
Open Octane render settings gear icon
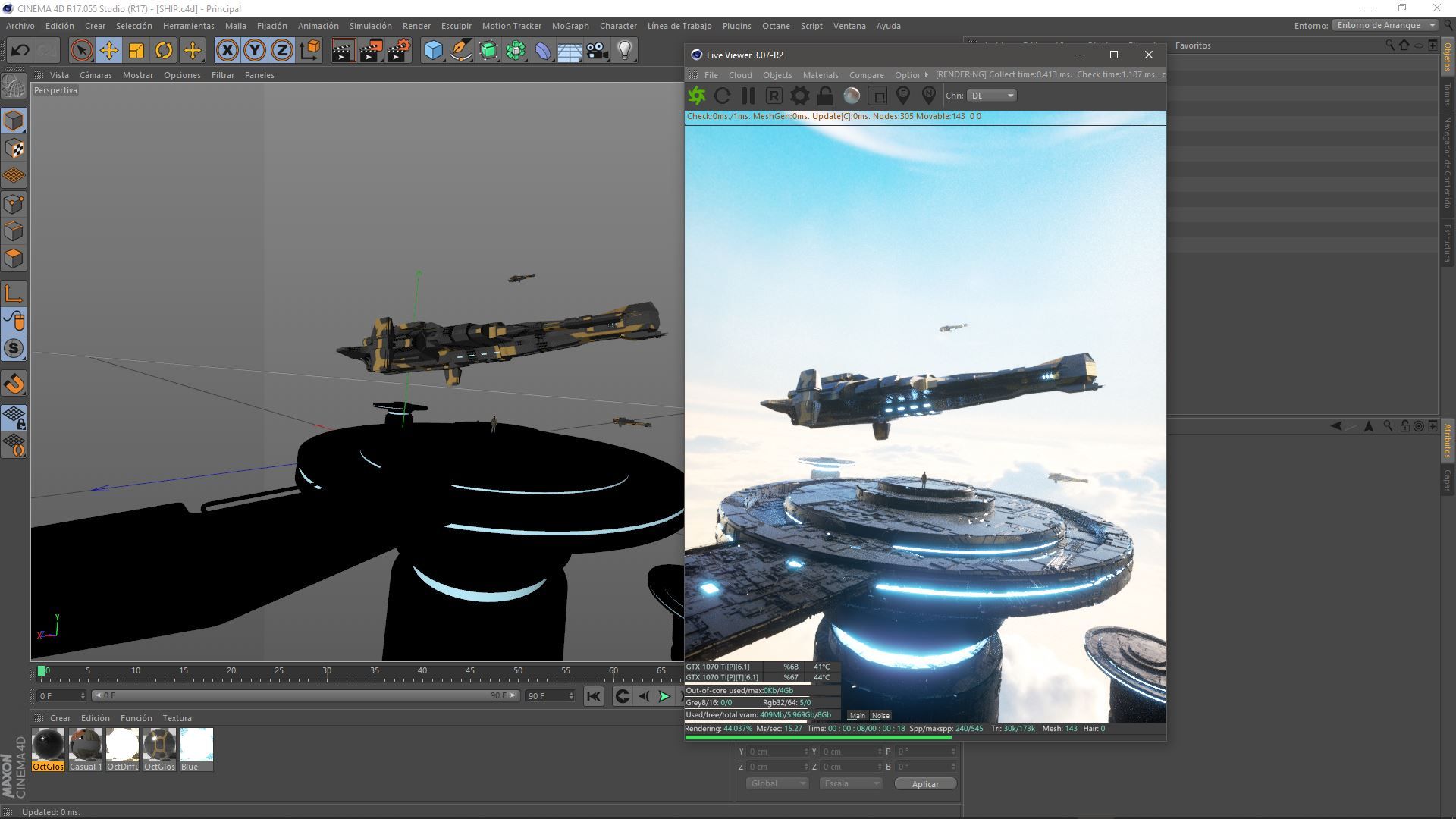pyautogui.click(x=799, y=96)
